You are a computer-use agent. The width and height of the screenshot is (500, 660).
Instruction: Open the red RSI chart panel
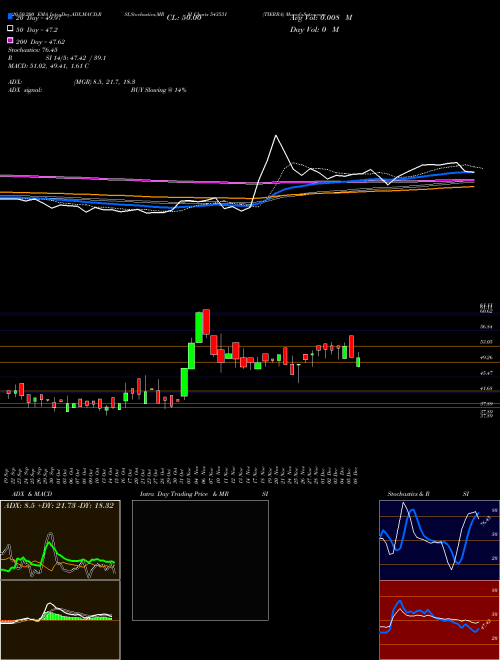coord(439,620)
